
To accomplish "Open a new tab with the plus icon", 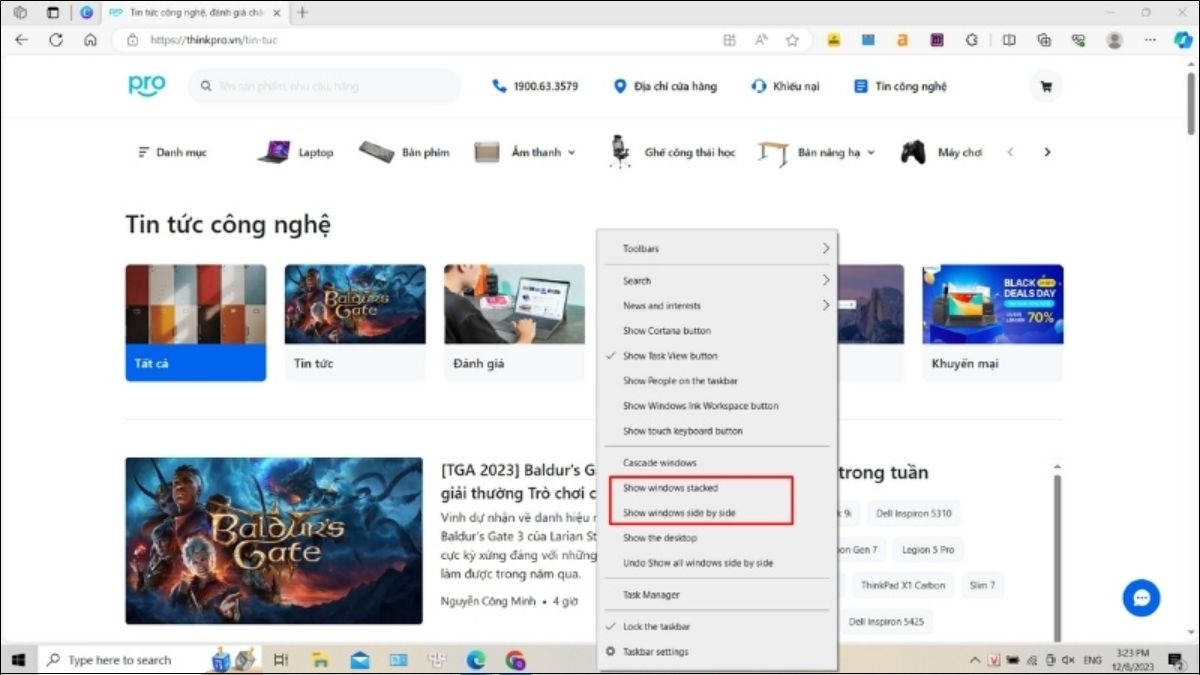I will (302, 12).
